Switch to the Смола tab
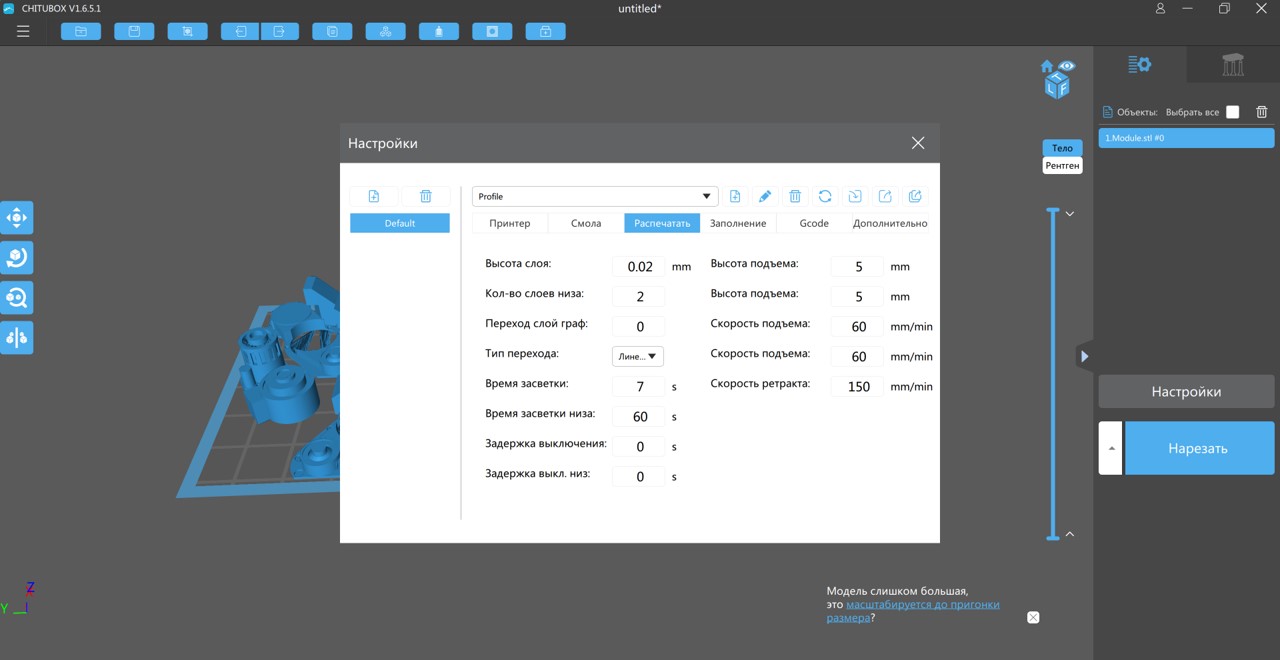Viewport: 1280px width, 660px height. click(x=586, y=223)
